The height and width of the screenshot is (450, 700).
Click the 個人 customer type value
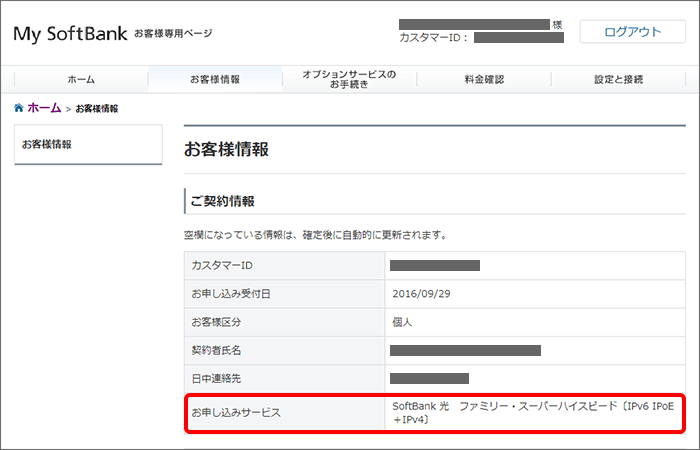pyautogui.click(x=402, y=322)
